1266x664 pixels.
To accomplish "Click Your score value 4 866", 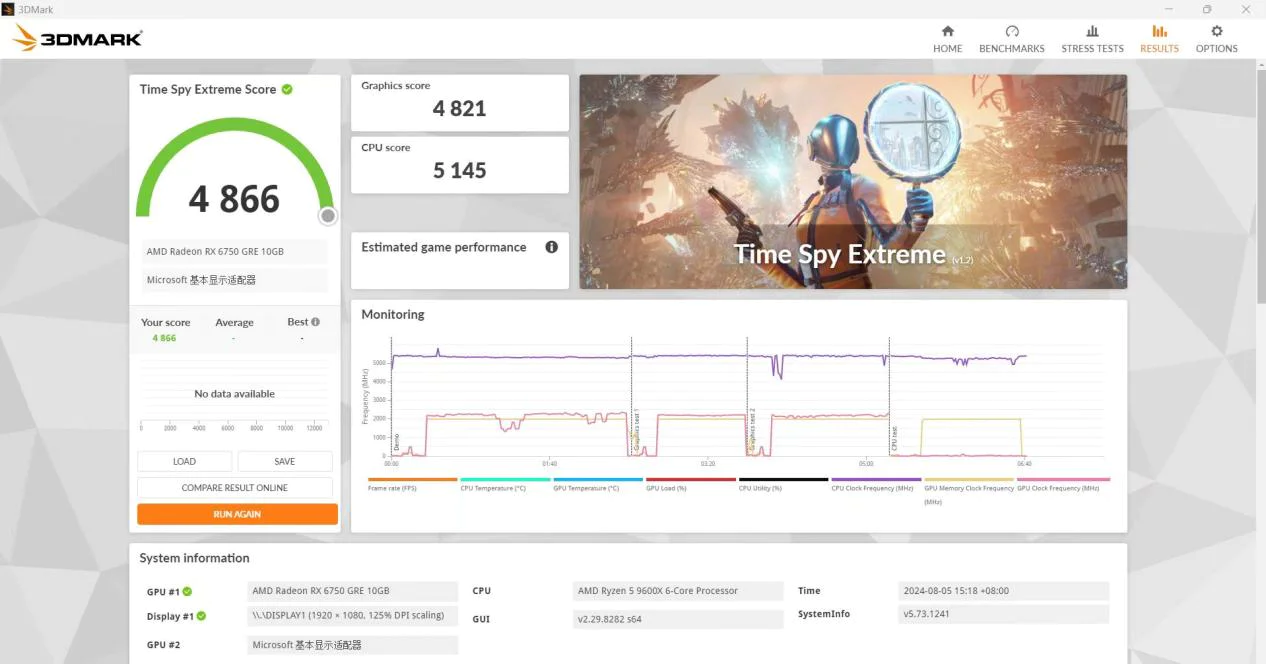I will tap(164, 338).
